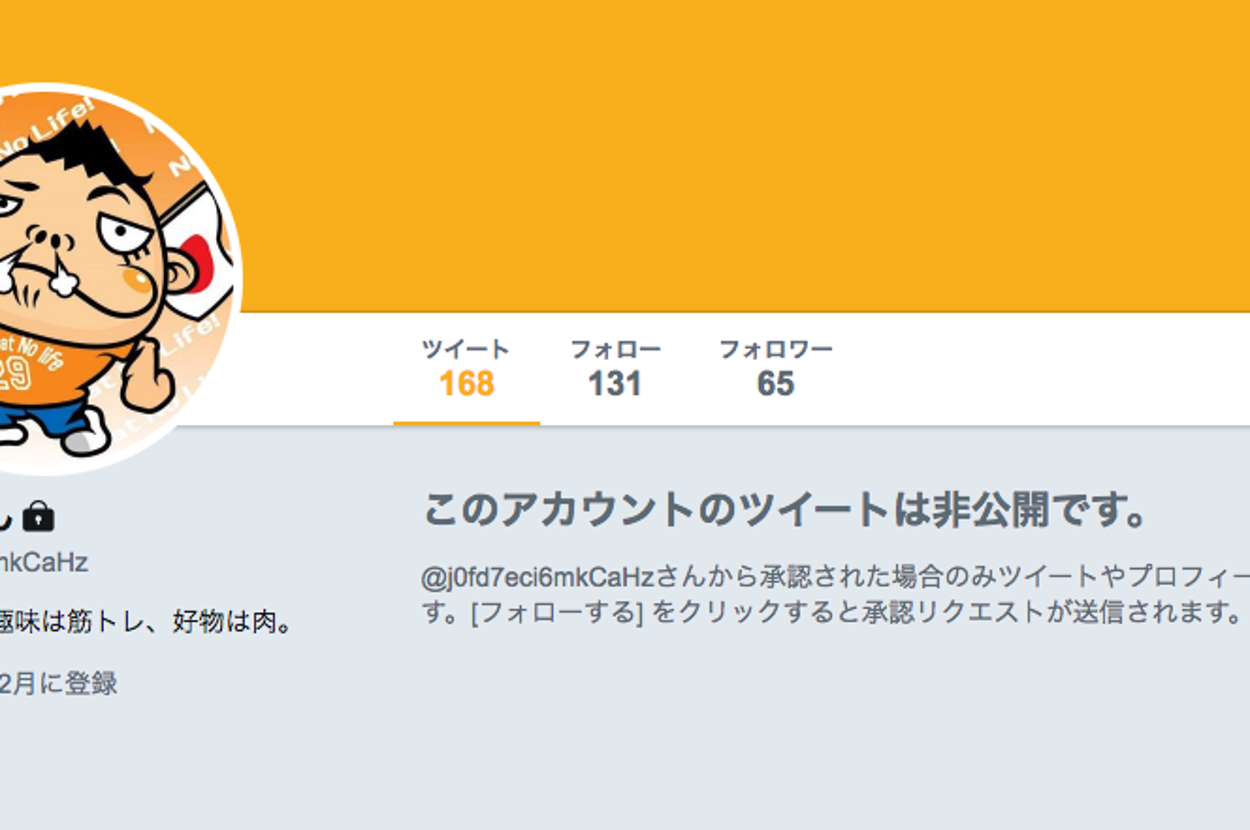The width and height of the screenshot is (1250, 830).
Task: Click the padlock icon beside the display name
Action: [39, 517]
